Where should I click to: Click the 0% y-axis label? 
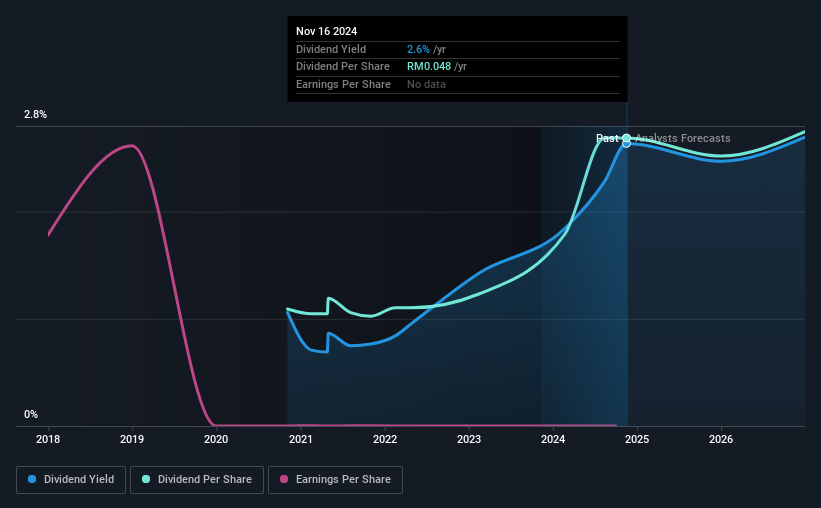tap(31, 414)
